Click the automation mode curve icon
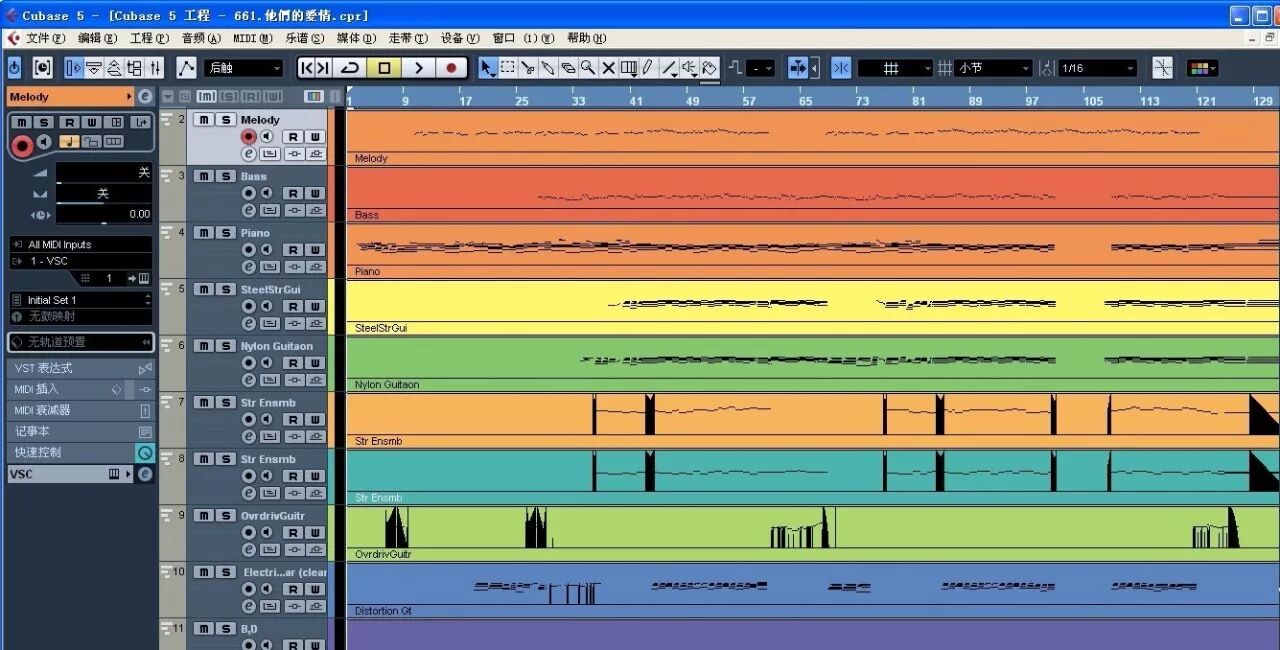 (x=186, y=68)
